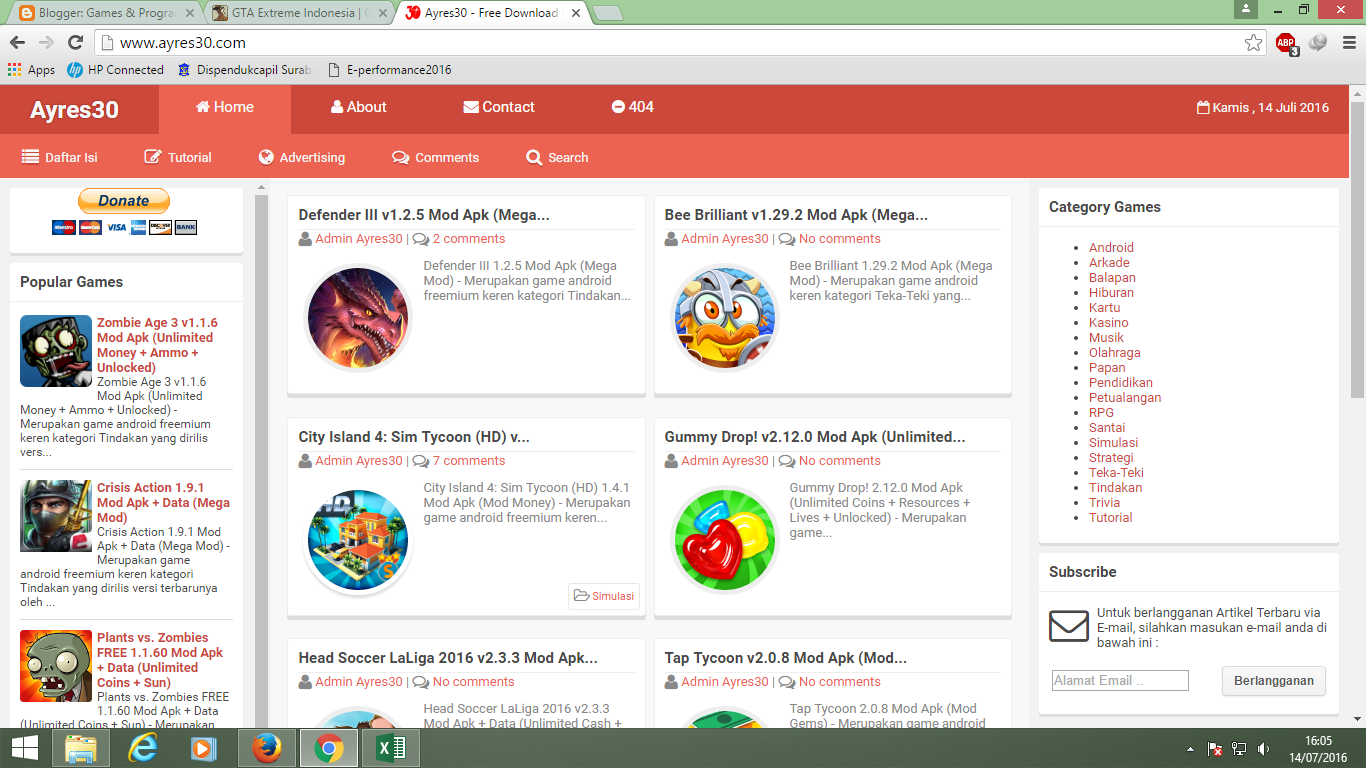The image size is (1366, 768).
Task: Click Bee Brilliant game icon
Action: click(724, 318)
